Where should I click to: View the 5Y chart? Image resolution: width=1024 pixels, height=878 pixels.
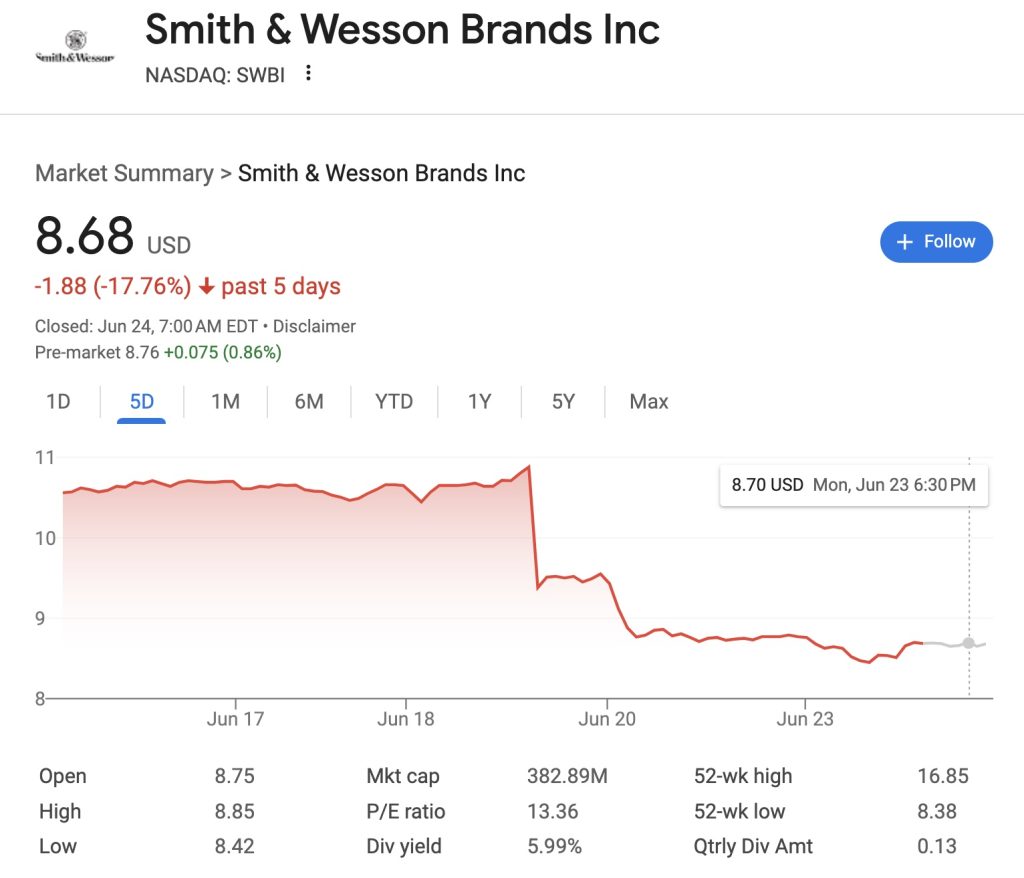[x=562, y=401]
